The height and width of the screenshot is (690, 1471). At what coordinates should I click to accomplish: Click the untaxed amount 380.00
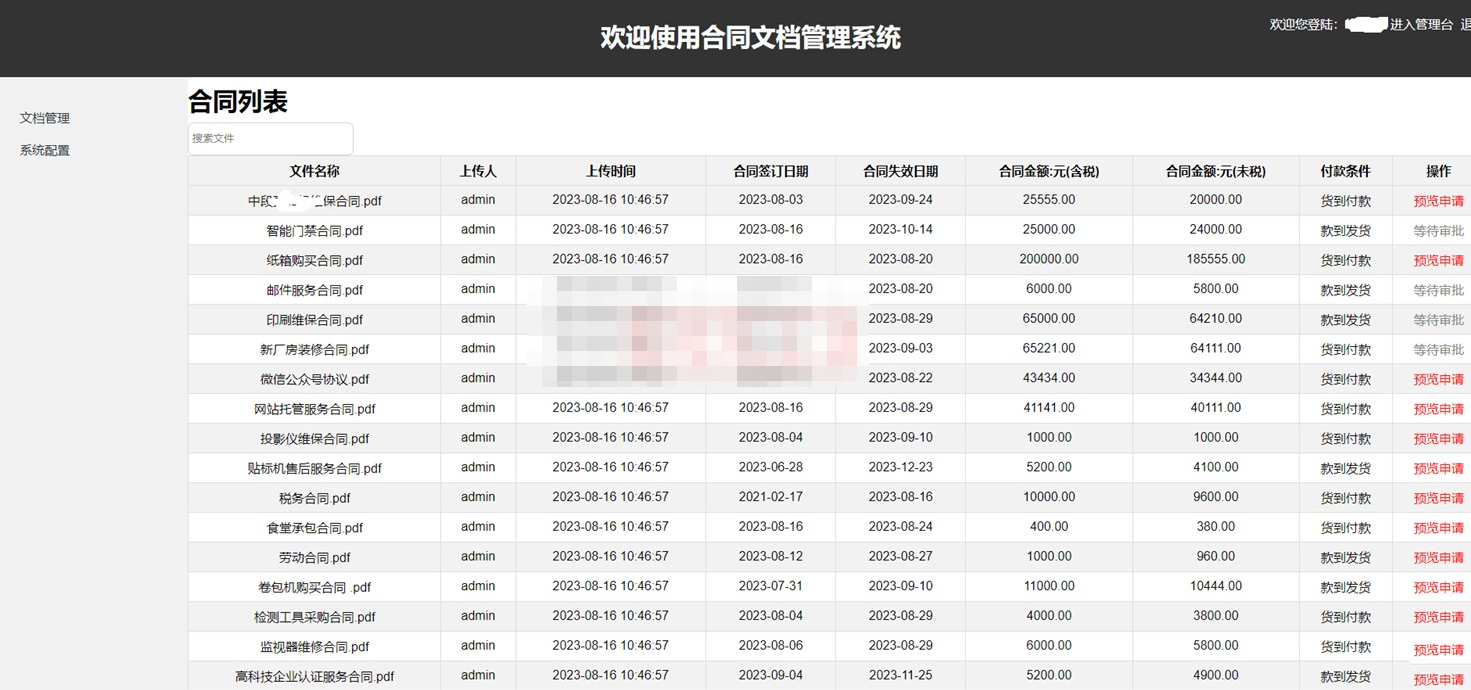(x=1215, y=526)
